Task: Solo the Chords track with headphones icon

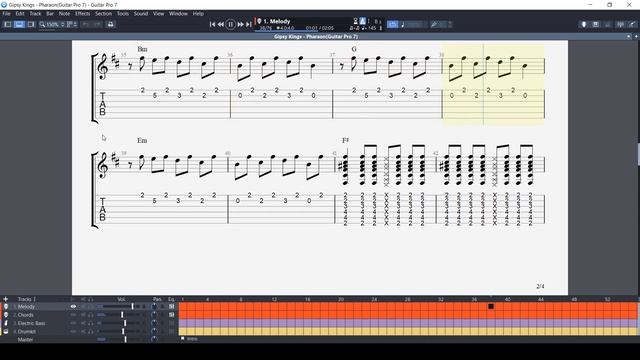Action: coord(91,315)
